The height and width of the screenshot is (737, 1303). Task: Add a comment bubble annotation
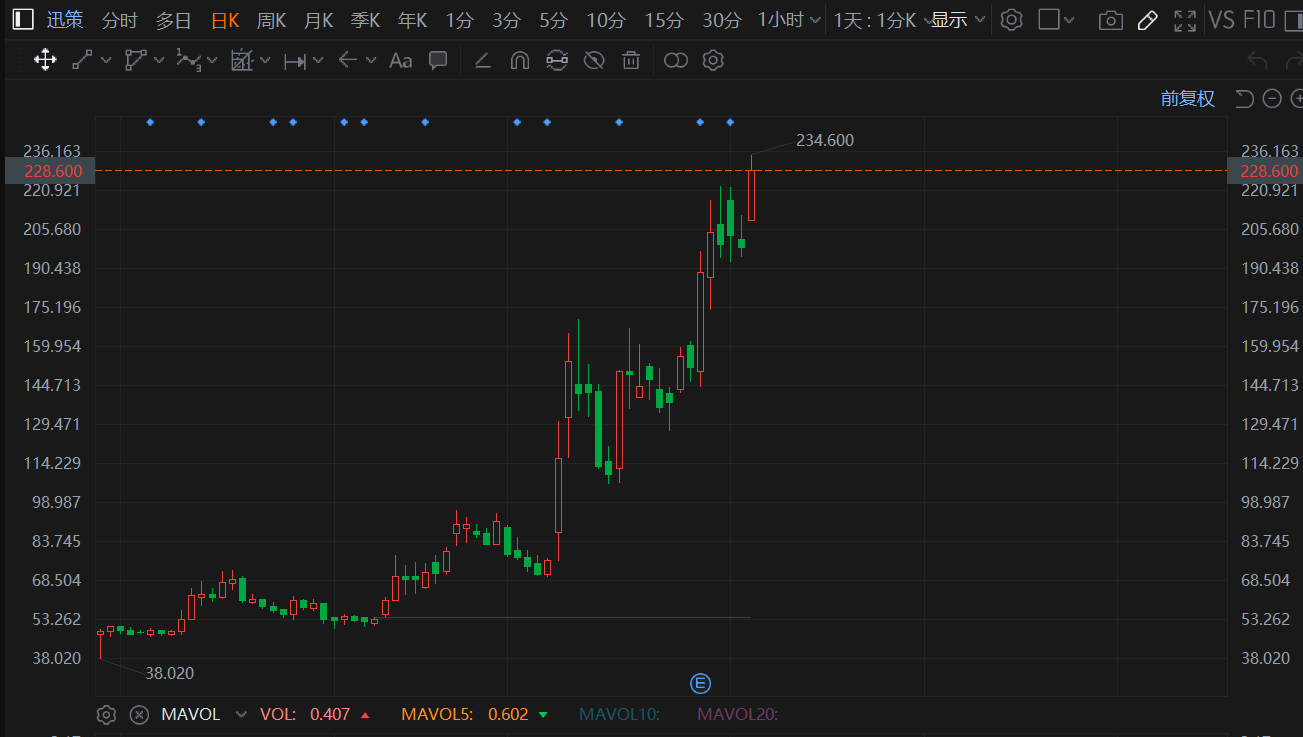[438, 60]
